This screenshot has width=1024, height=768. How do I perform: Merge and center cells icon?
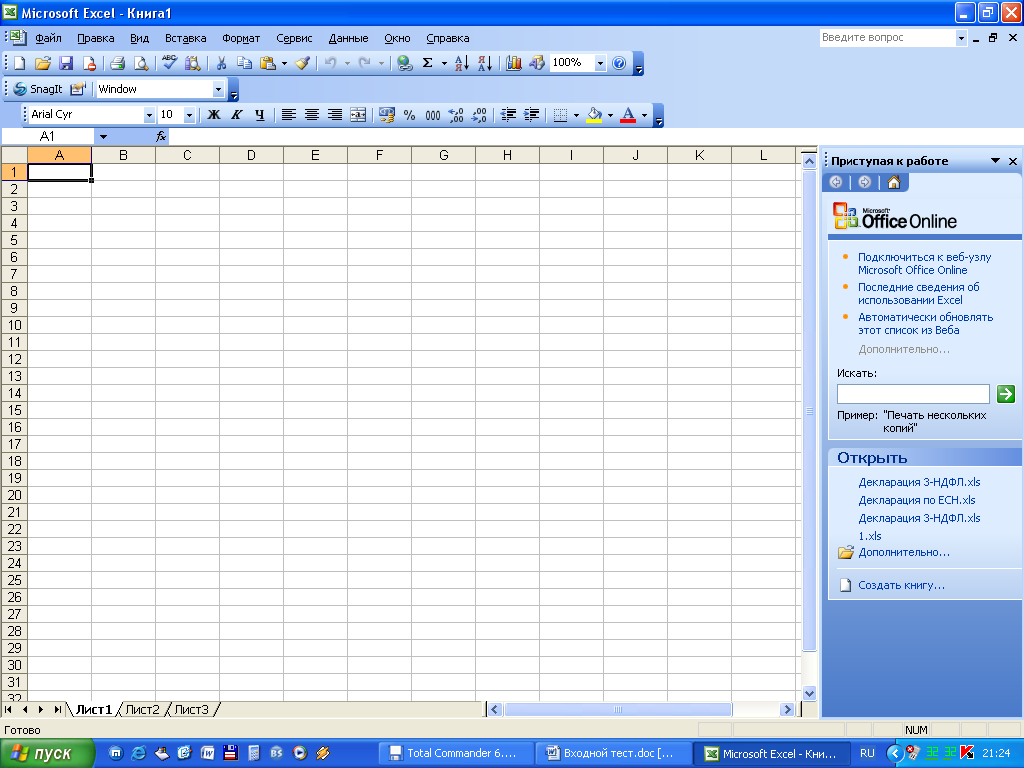(358, 115)
